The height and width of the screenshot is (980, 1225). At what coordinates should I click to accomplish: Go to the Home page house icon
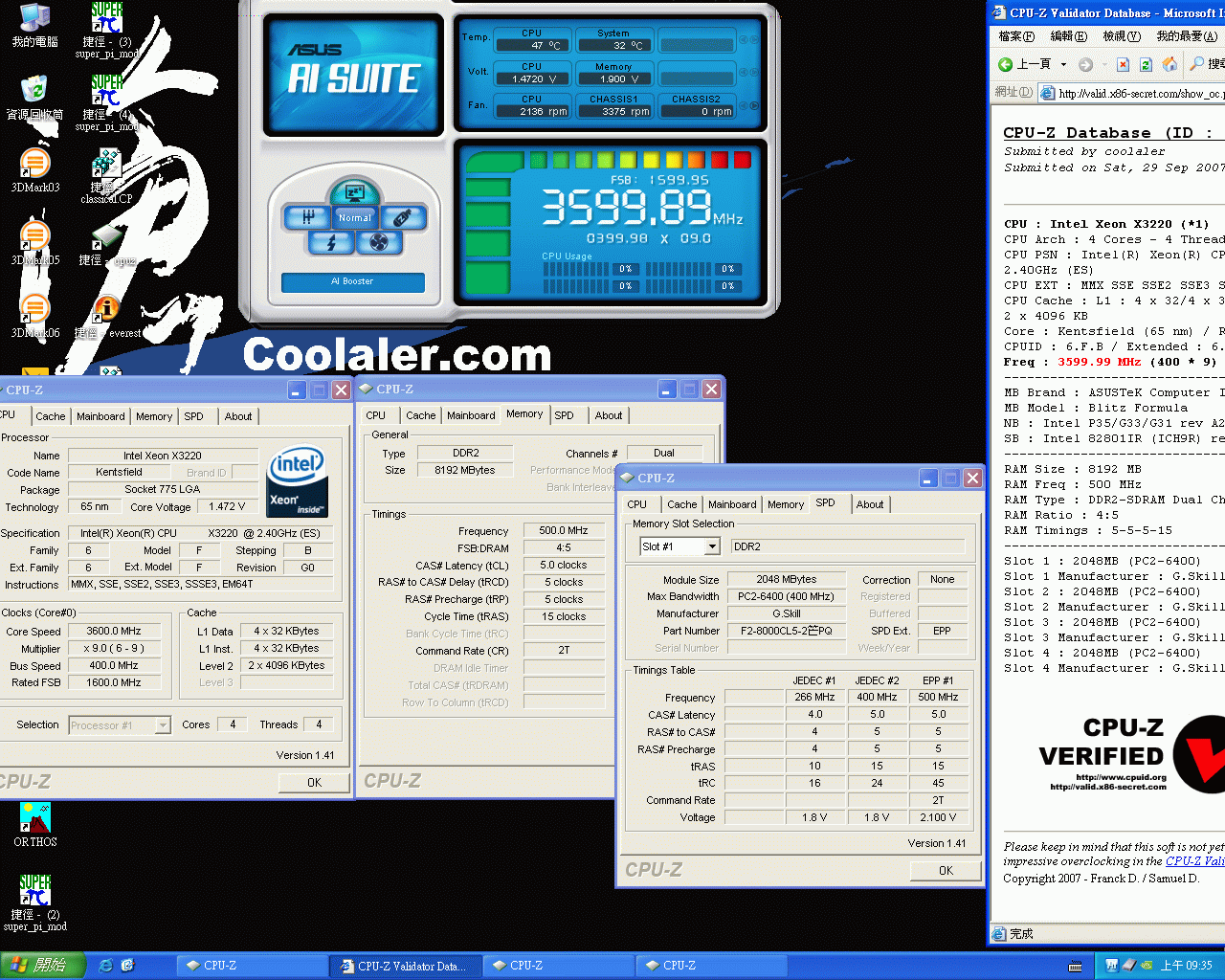[x=1169, y=64]
